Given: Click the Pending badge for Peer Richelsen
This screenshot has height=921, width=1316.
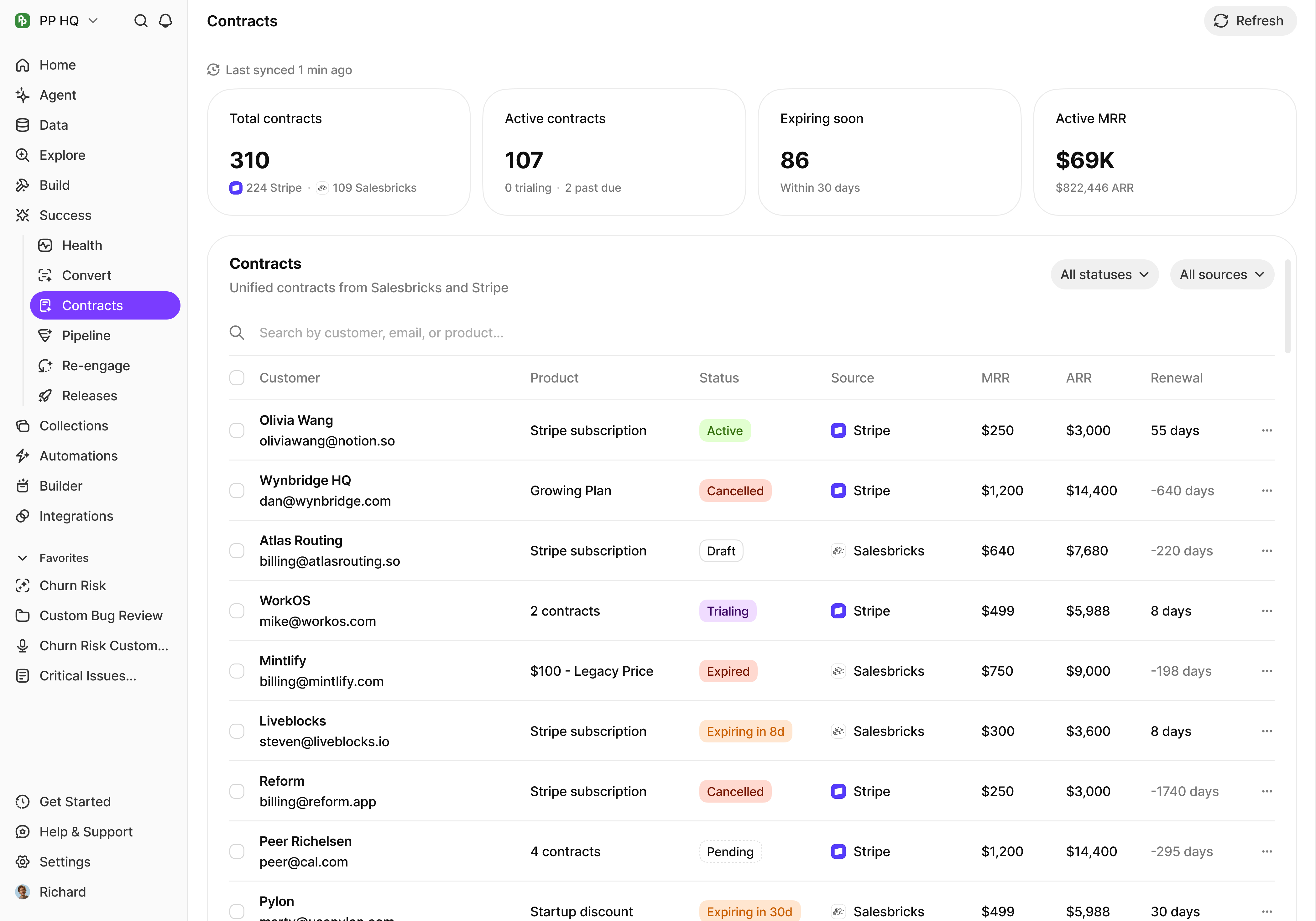Looking at the screenshot, I should coord(730,852).
